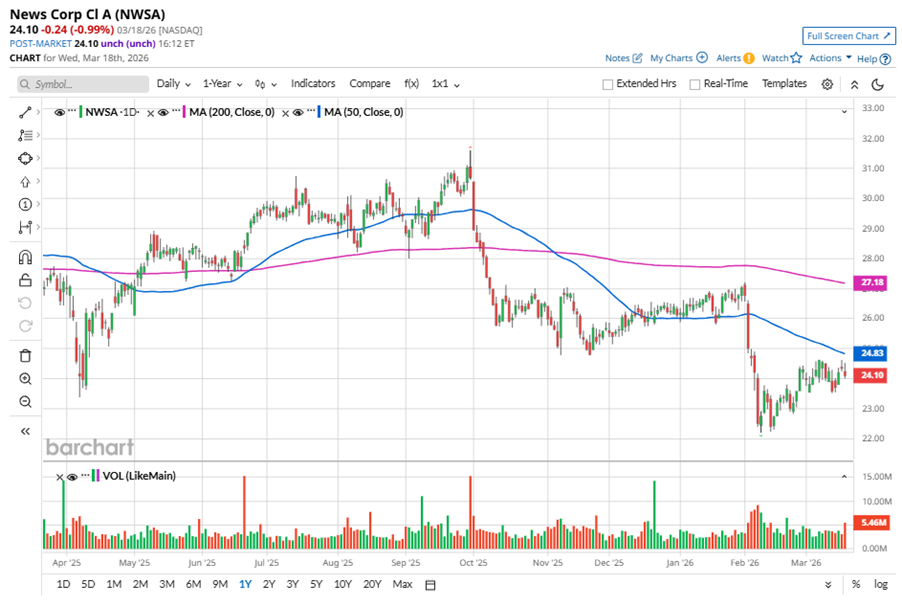Delete drawings with trash can icon

pos(25,356)
